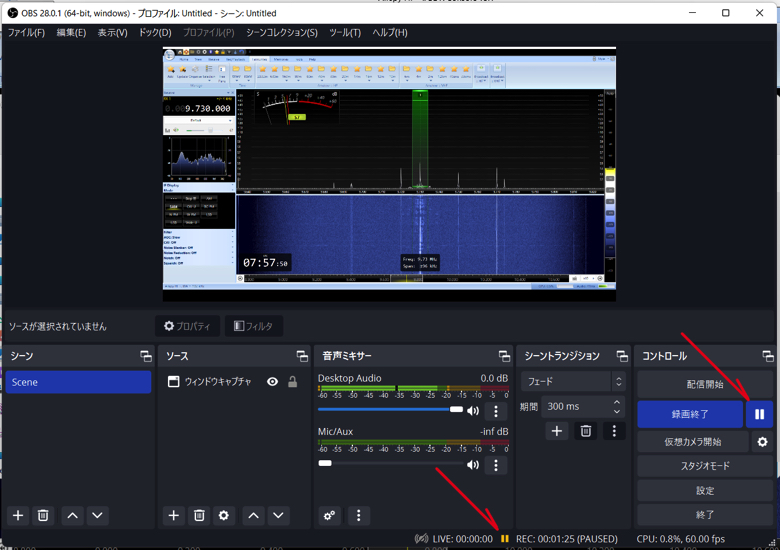Viewport: 780px width, 550px height.
Task: Open advanced audio properties gears icon
Action: coord(329,516)
